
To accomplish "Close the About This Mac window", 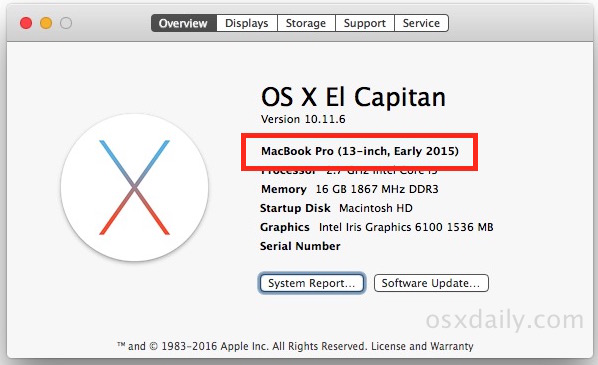I will (x=26, y=23).
